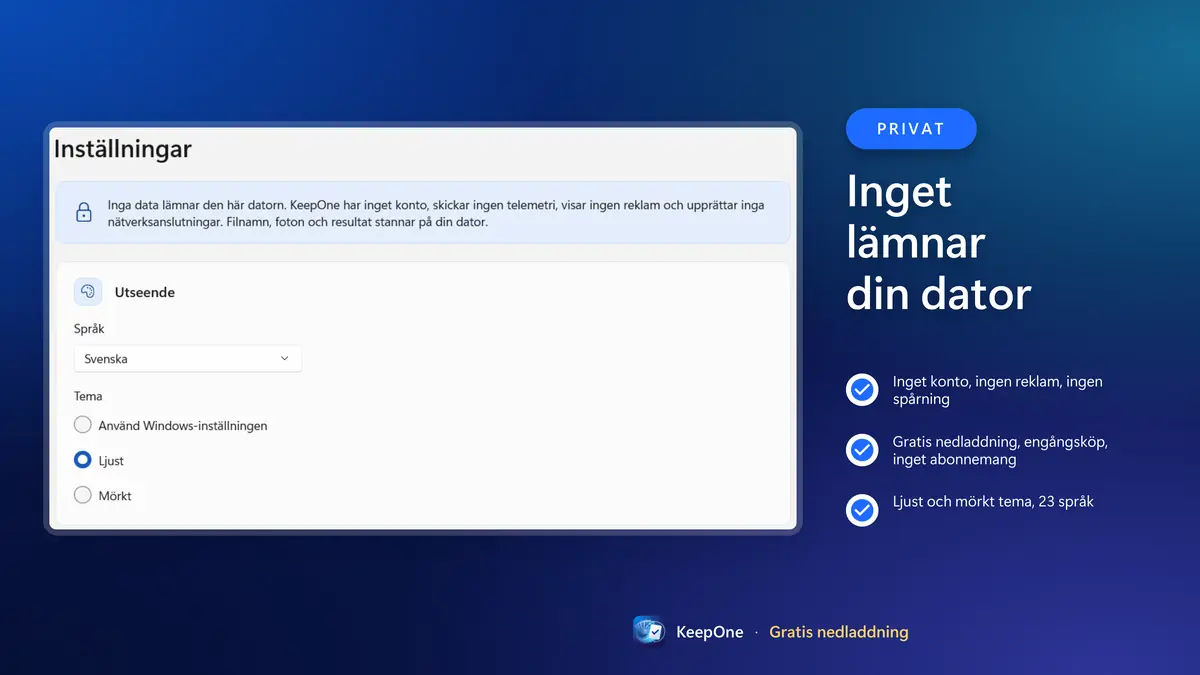This screenshot has width=1200, height=675.
Task: Click the padlock icon in the privacy notice
Action: point(84,213)
